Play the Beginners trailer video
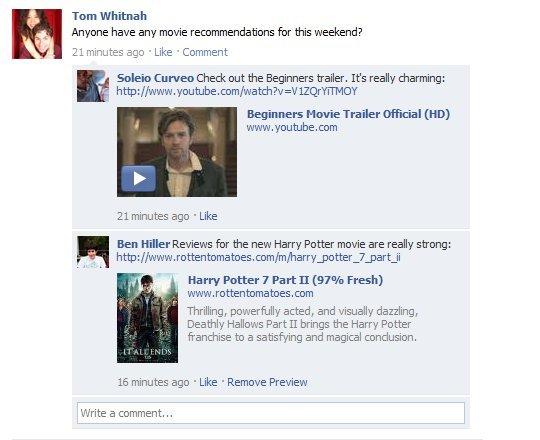540x440 pixels. pos(138,178)
